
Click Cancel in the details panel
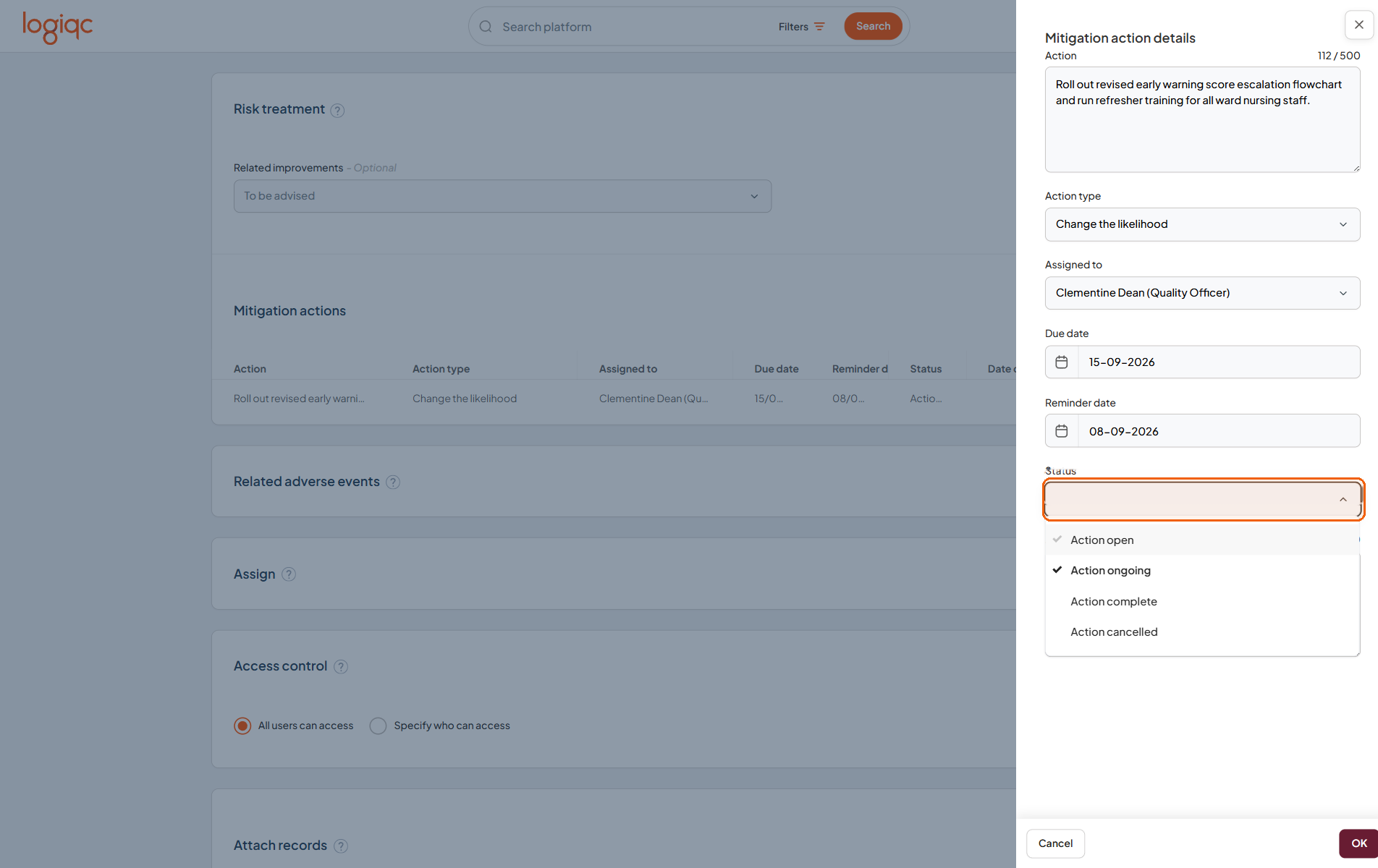point(1055,843)
